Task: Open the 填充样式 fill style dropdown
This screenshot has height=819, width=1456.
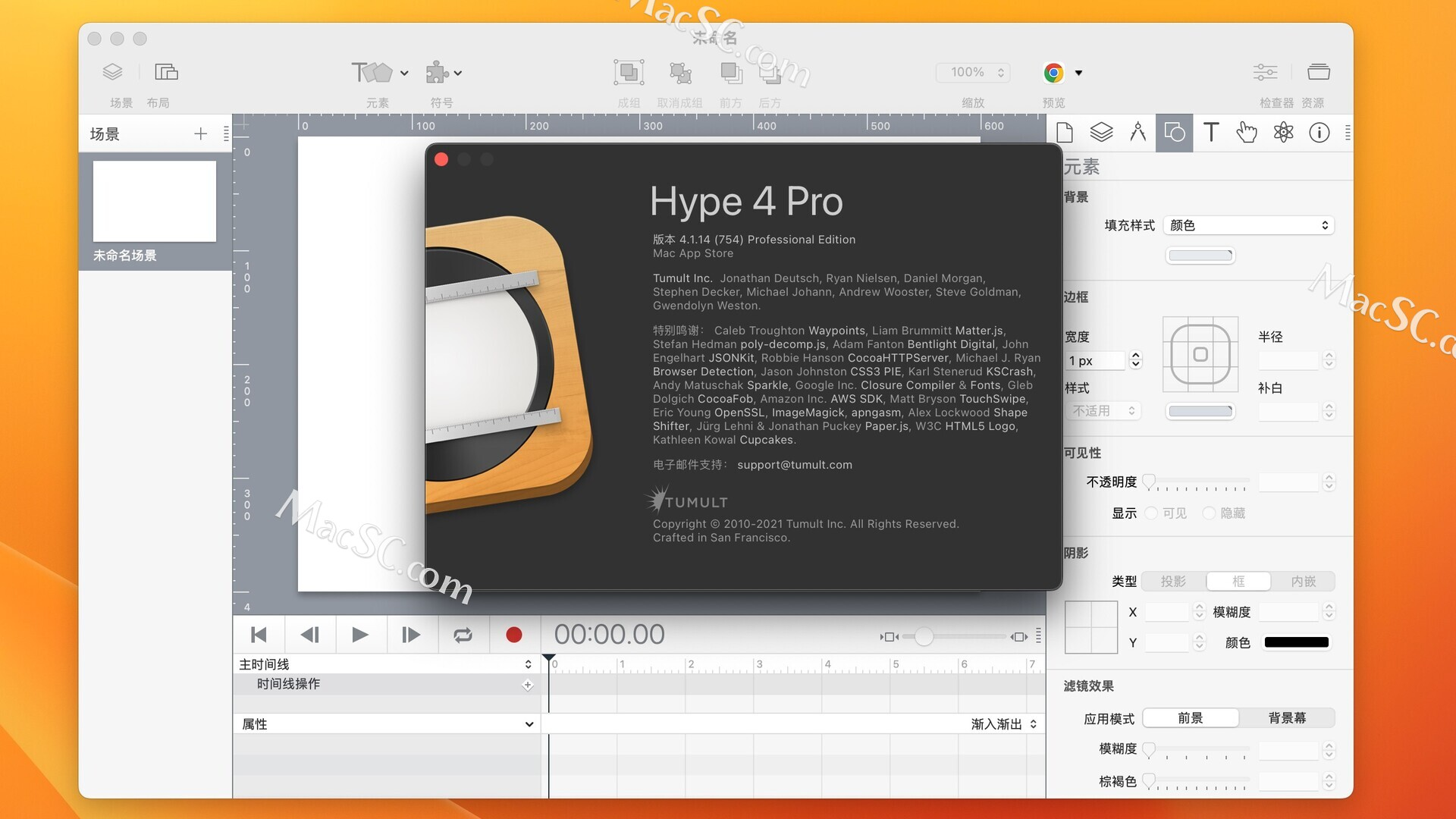Action: tap(1248, 225)
